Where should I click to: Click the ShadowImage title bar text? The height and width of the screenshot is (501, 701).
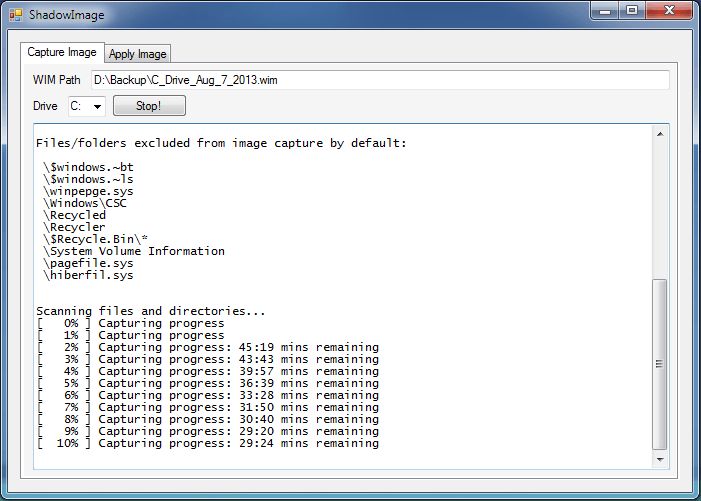[x=66, y=15]
